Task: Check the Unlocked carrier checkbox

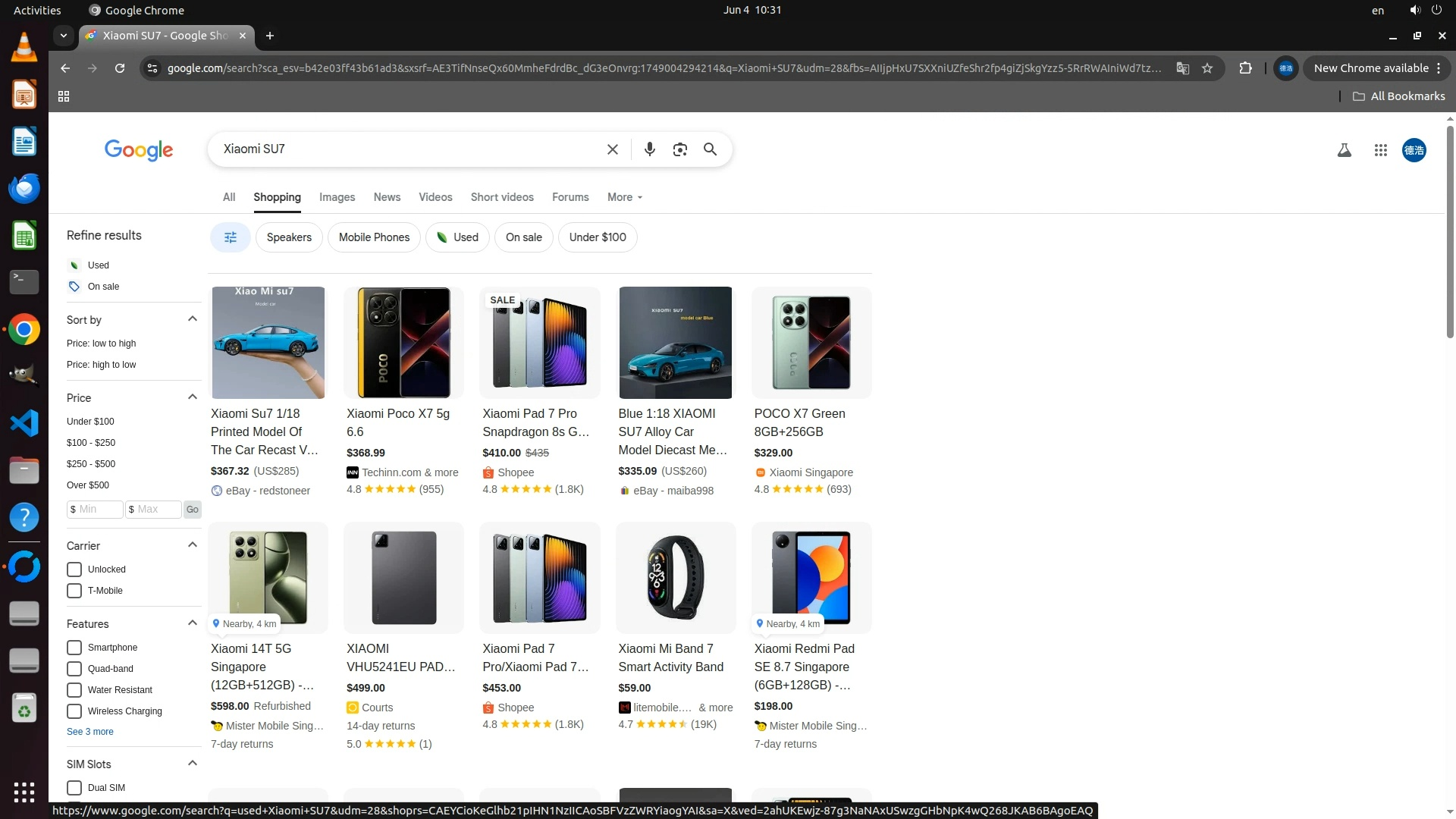Action: click(74, 570)
